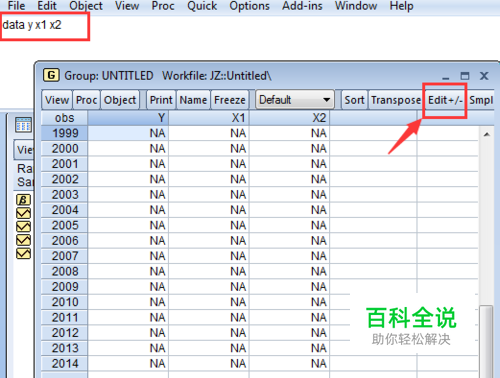Click the Group window G icon
The image size is (500, 378).
(x=51, y=75)
